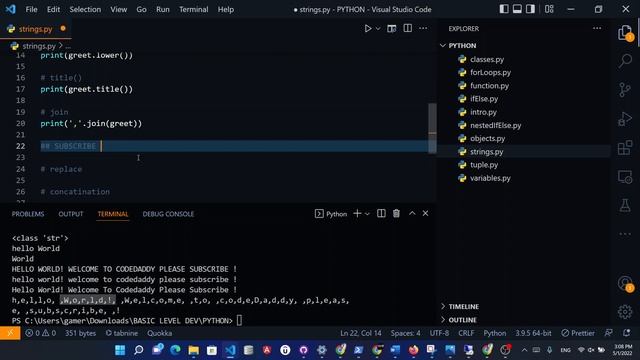Open the Visual Studio Code logo menu
This screenshot has height=360, width=640.
11,9
